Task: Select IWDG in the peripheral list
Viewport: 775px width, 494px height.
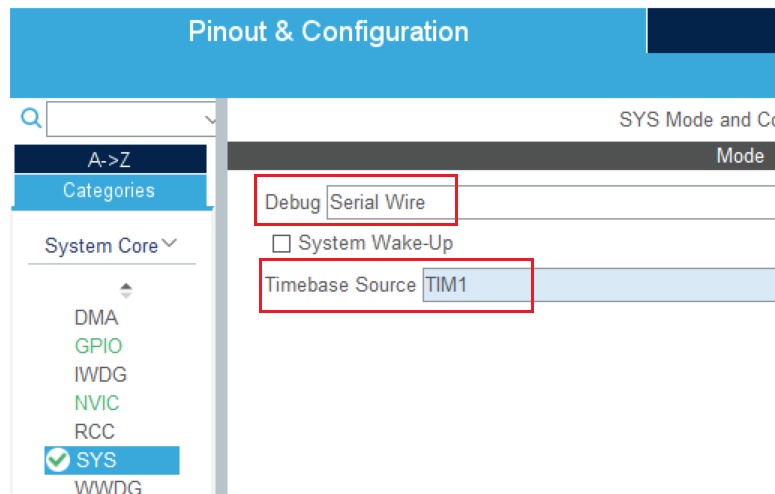Action: coord(100,375)
